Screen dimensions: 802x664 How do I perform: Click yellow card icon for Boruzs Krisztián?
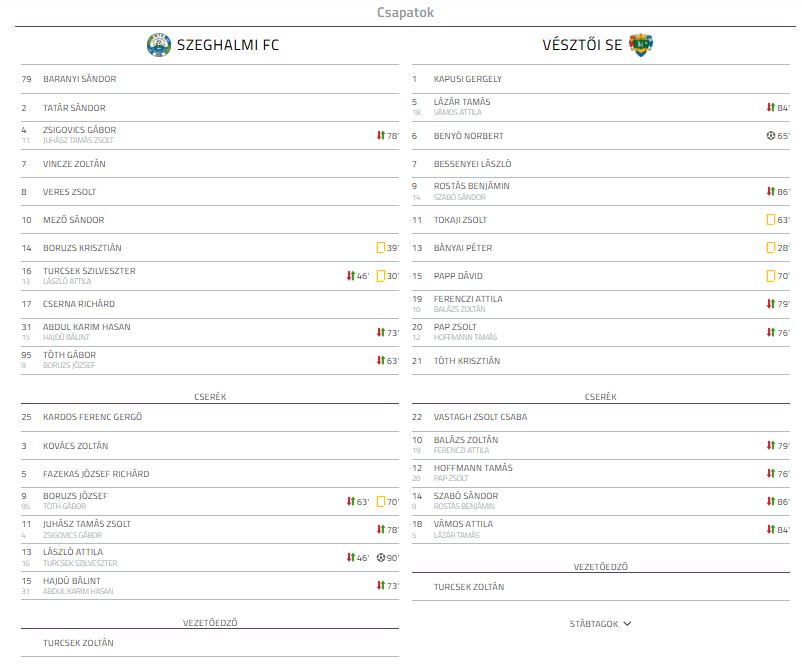[x=381, y=248]
